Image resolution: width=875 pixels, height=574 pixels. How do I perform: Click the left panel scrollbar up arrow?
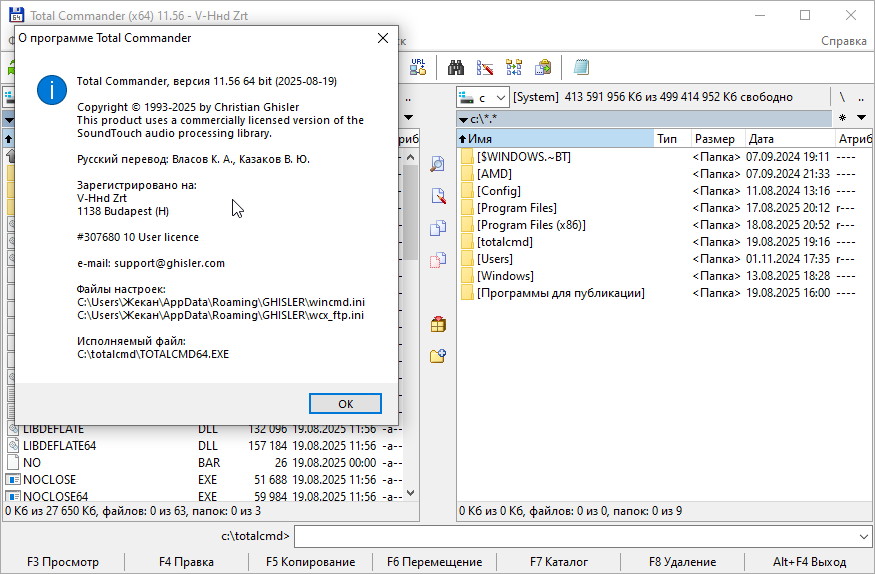tap(411, 157)
